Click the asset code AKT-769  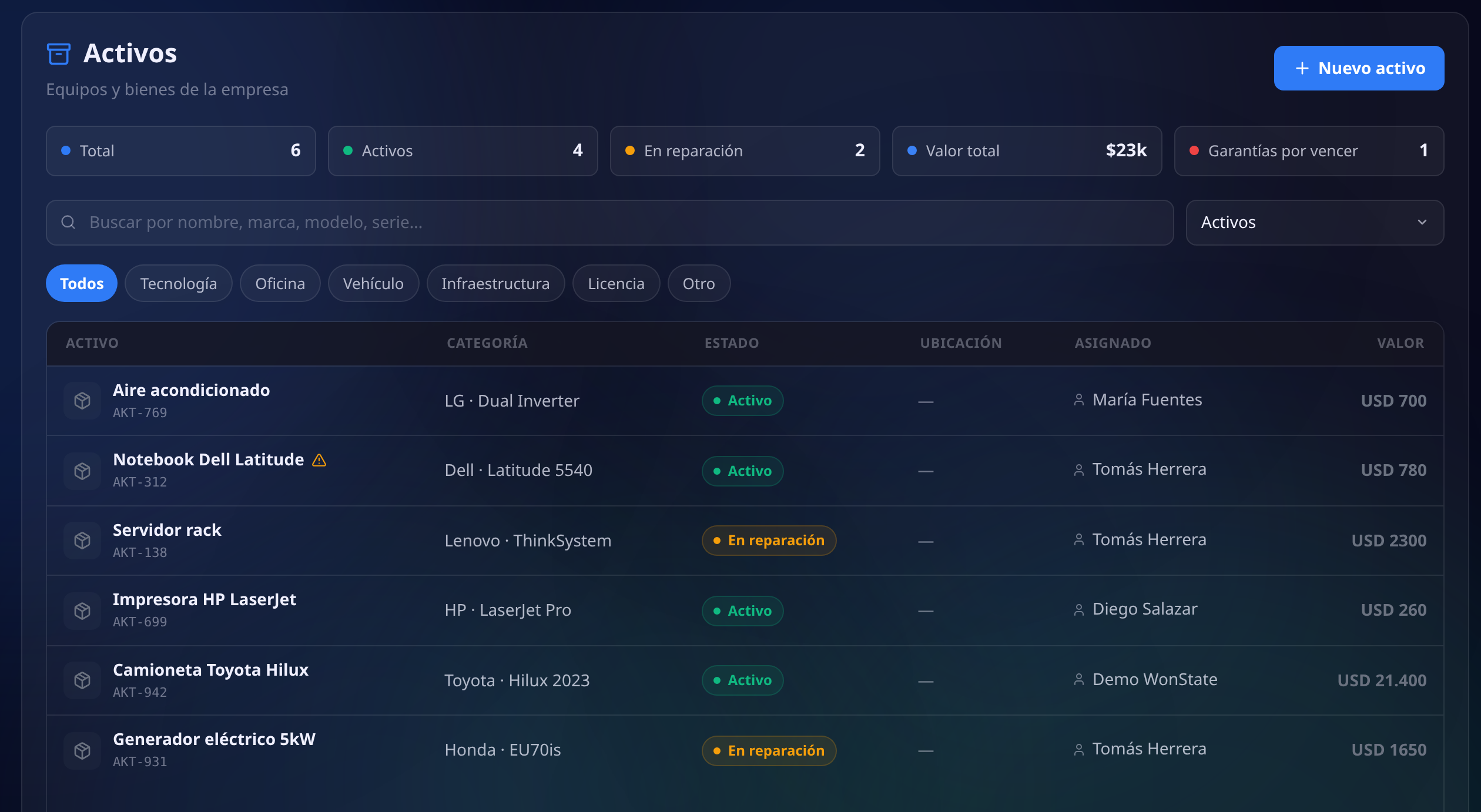pos(140,413)
